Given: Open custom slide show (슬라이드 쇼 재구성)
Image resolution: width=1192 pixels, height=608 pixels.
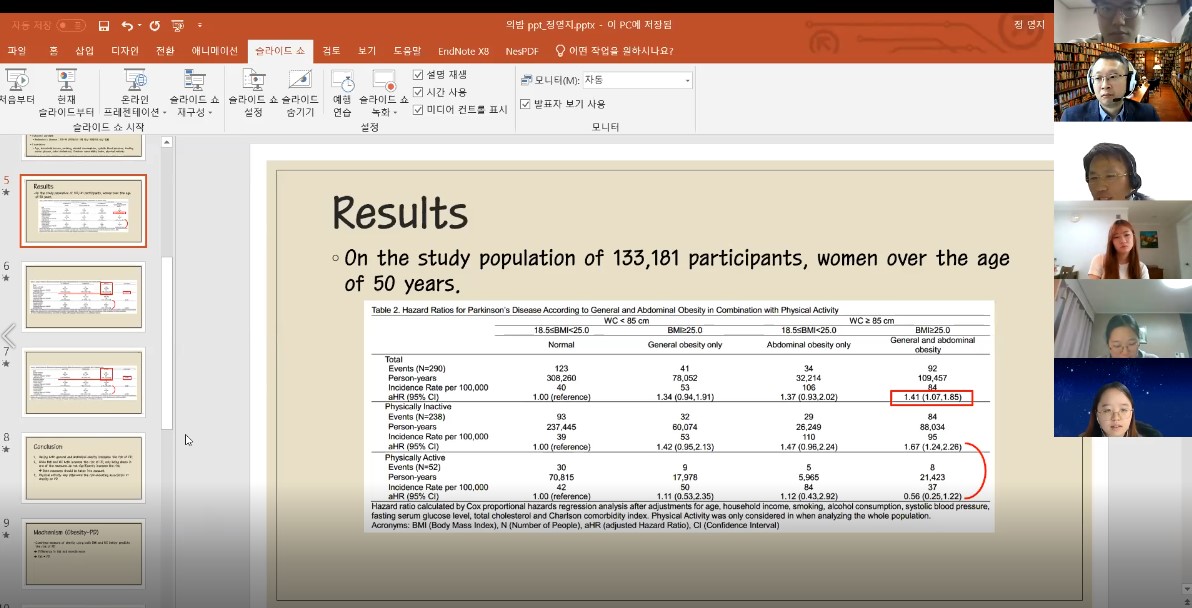Looking at the screenshot, I should [194, 93].
